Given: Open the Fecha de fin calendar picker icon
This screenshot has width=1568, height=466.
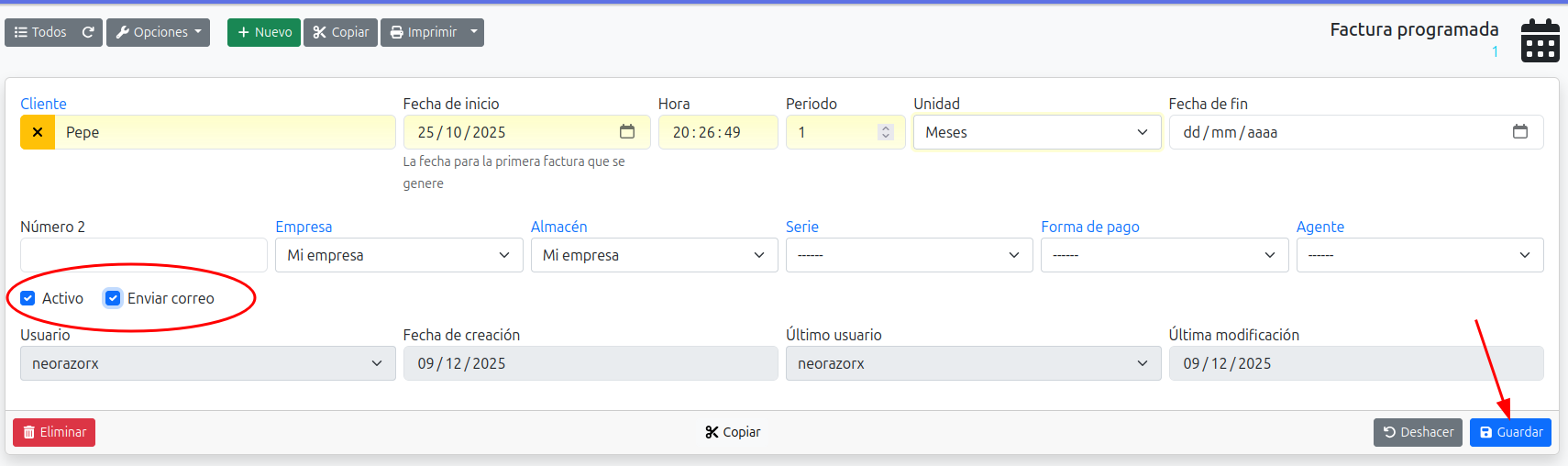Looking at the screenshot, I should click(1519, 132).
